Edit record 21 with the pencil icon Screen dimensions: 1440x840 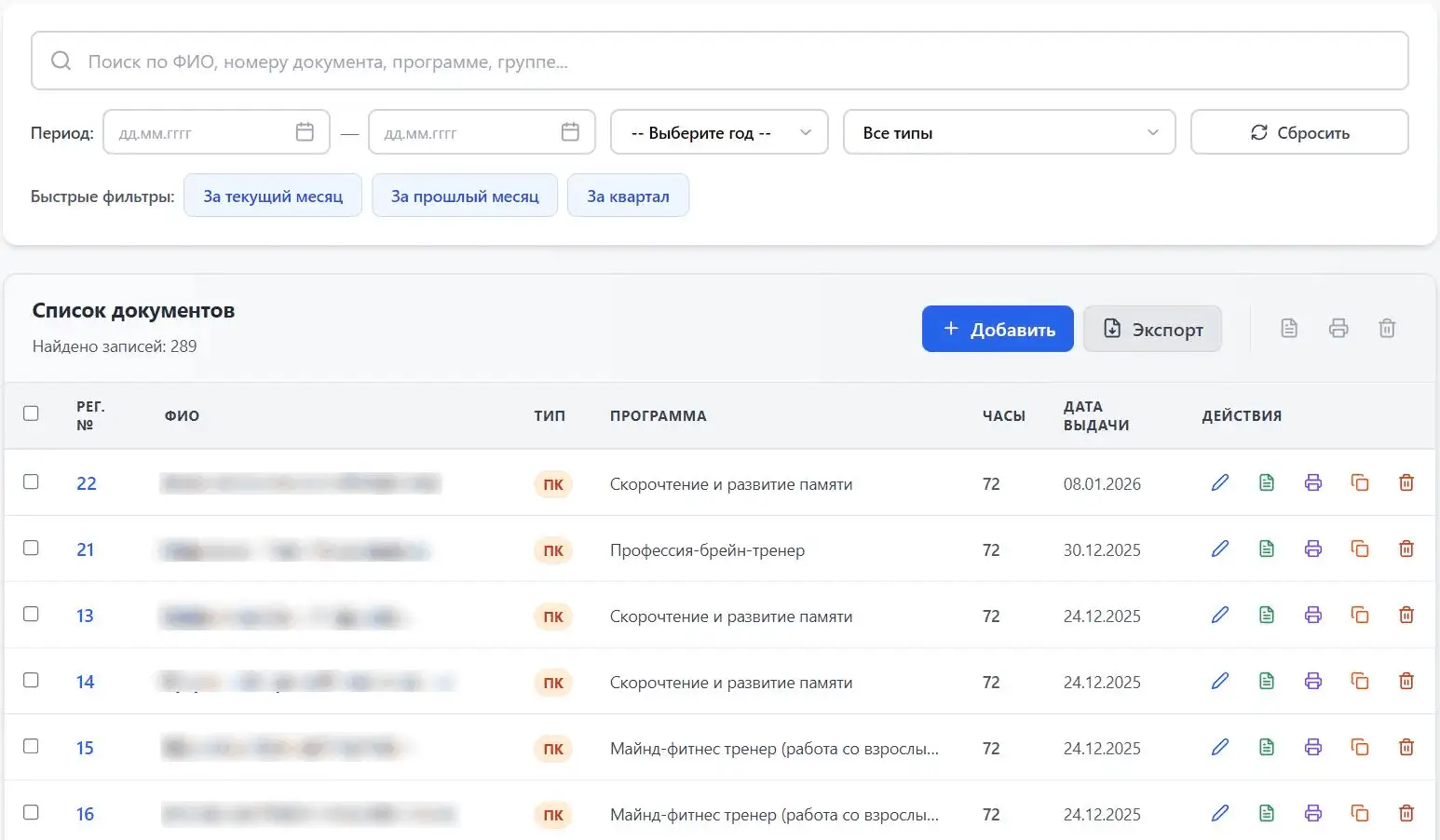coord(1220,549)
